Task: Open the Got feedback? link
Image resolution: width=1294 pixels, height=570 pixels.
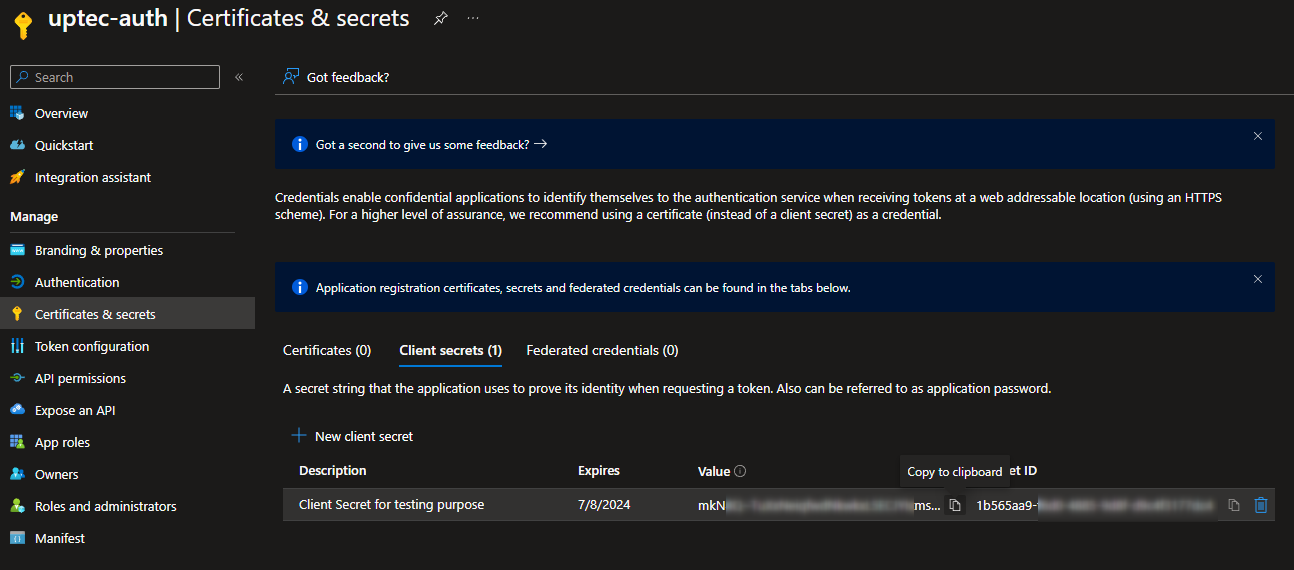Action: 337,77
